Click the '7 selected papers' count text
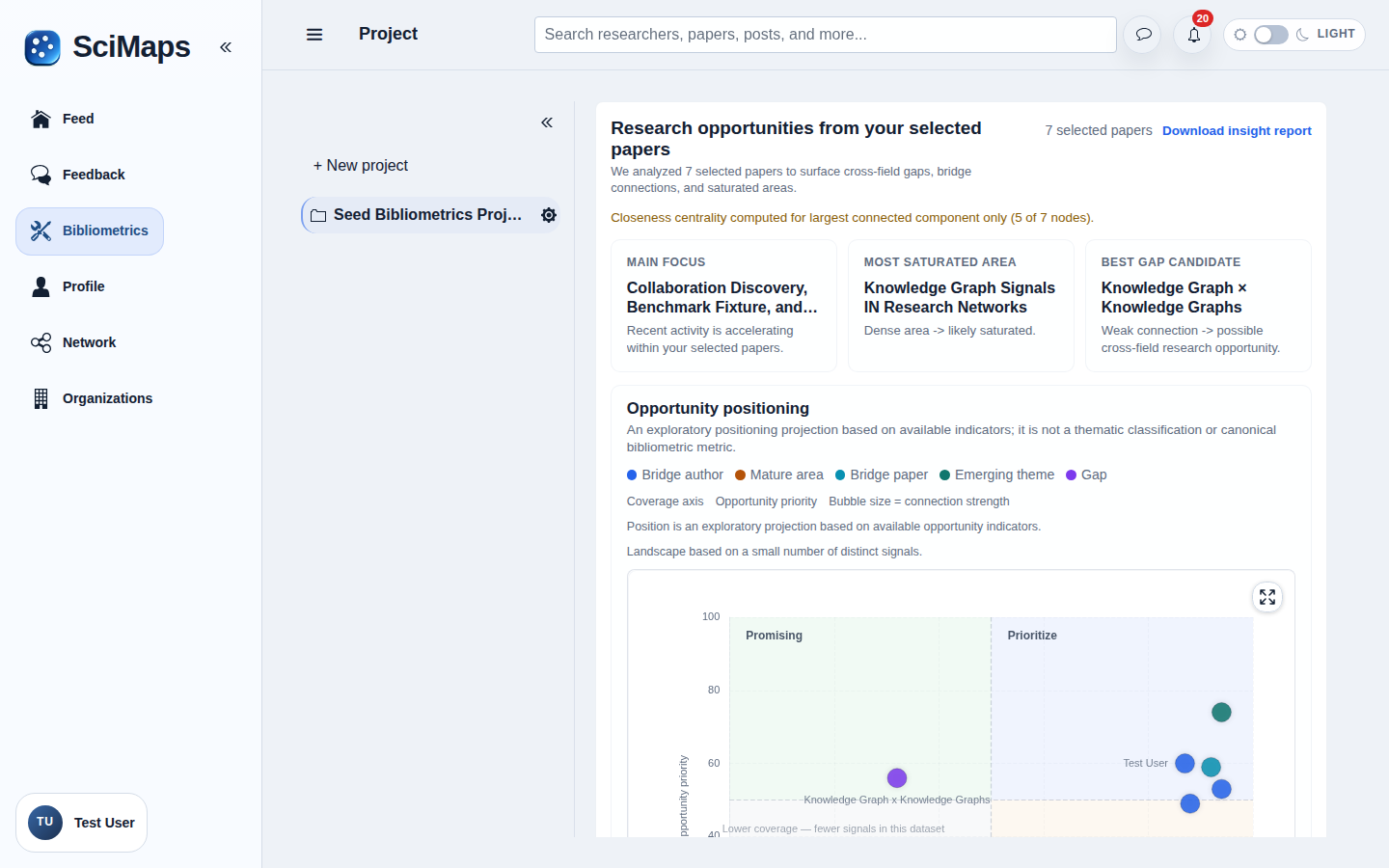This screenshot has height=868, width=1389. [1099, 130]
